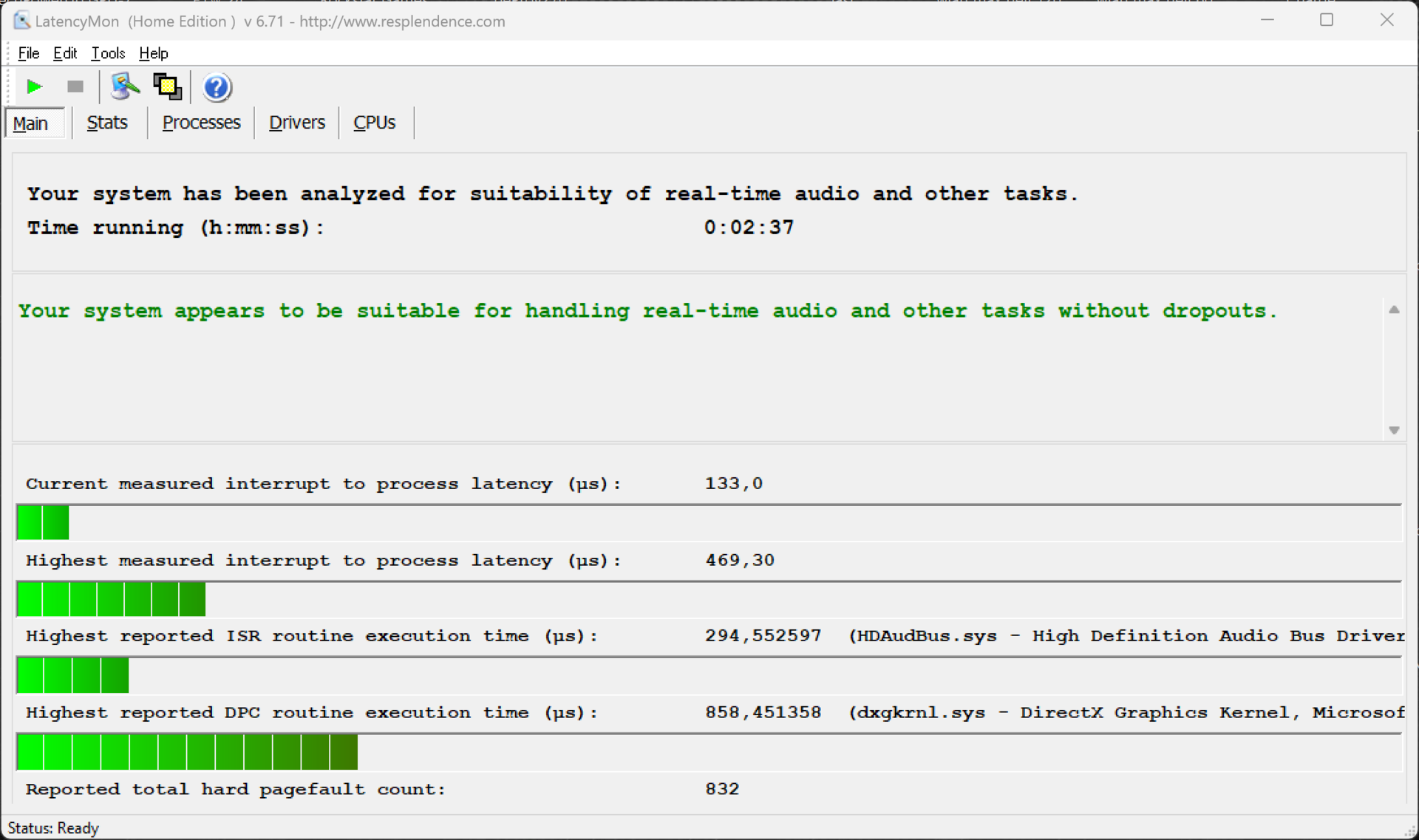Switch to the Processes tab
The image size is (1419, 840).
201,123
